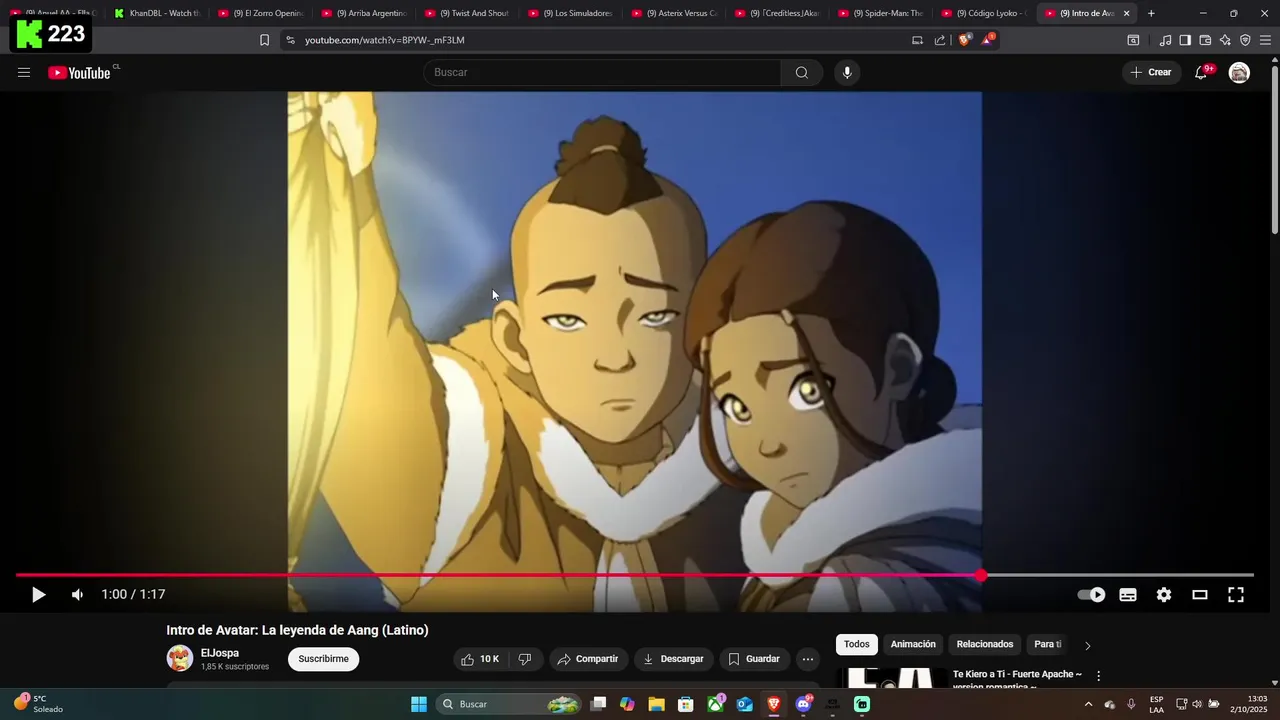
Task: Open the account avatar menu
Action: [x=1239, y=72]
